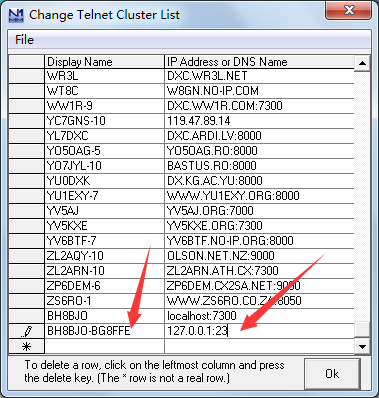Click the ZL2ARN-10 display name cell

(104, 271)
